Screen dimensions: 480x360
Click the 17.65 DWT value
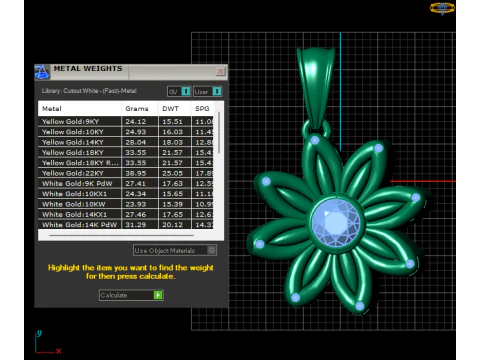coord(172,215)
